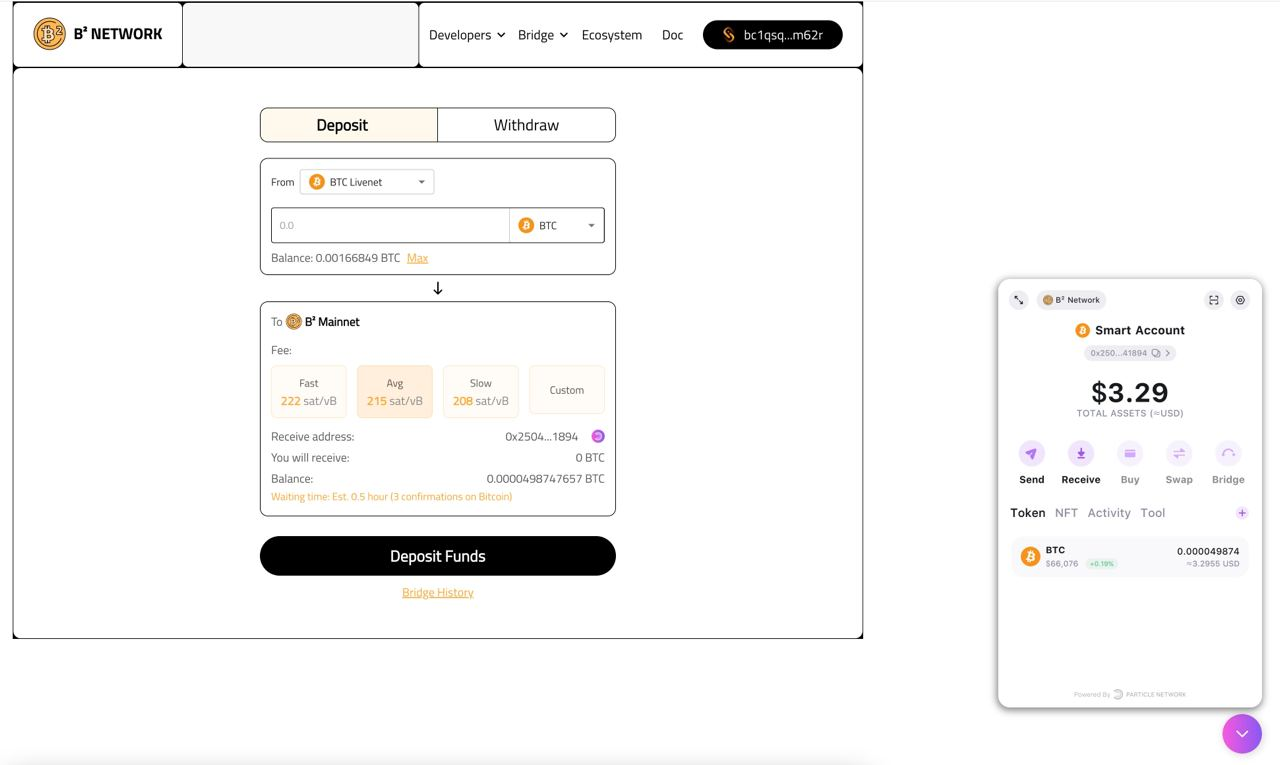Open the chevron next to wallet address
1280x765 pixels.
pos(1167,353)
